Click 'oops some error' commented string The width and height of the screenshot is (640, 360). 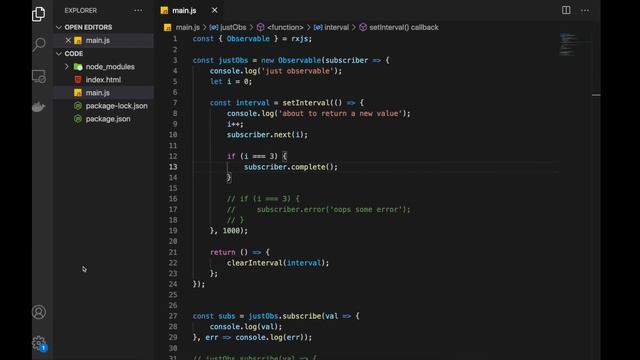click(x=366, y=209)
